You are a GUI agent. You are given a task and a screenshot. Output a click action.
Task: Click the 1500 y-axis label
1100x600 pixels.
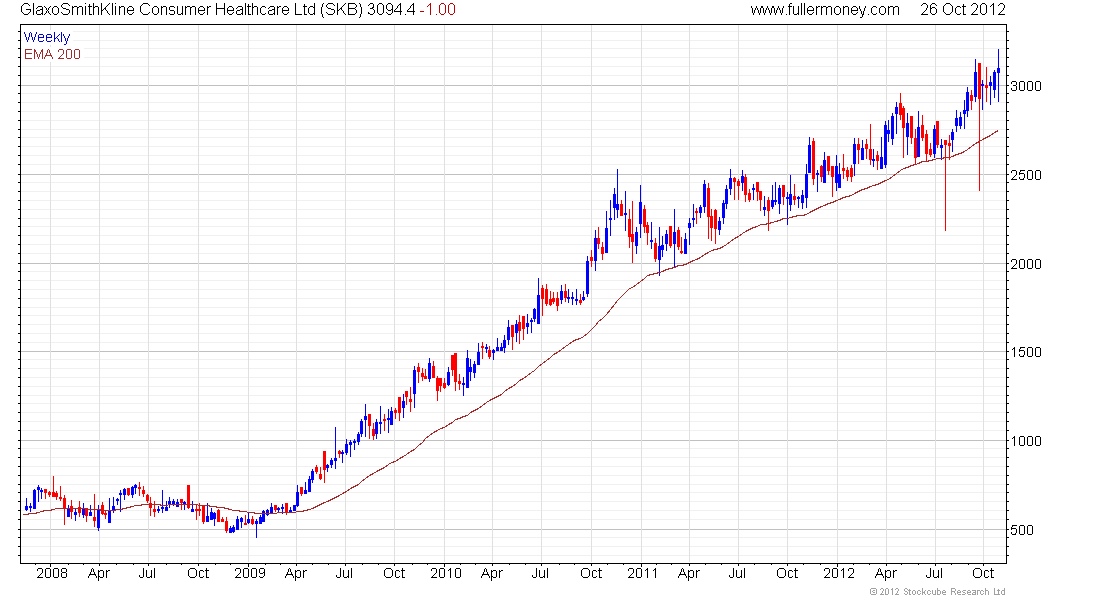coord(1026,352)
